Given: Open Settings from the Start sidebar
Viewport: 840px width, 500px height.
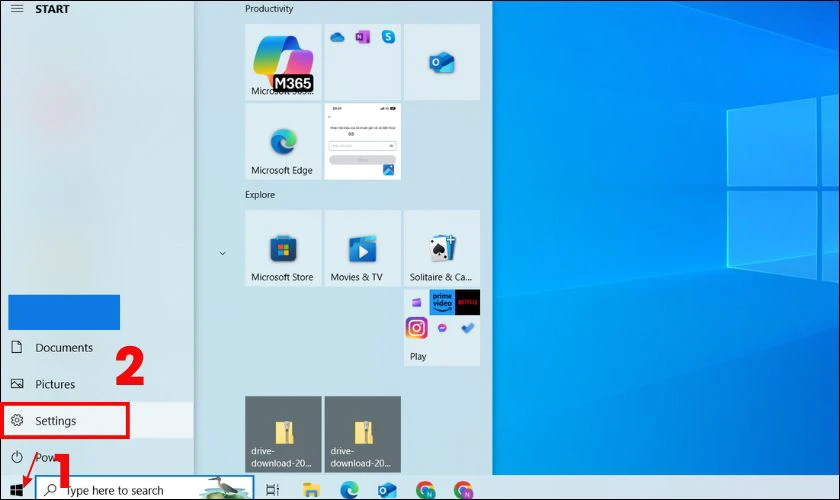Looking at the screenshot, I should 97,420.
